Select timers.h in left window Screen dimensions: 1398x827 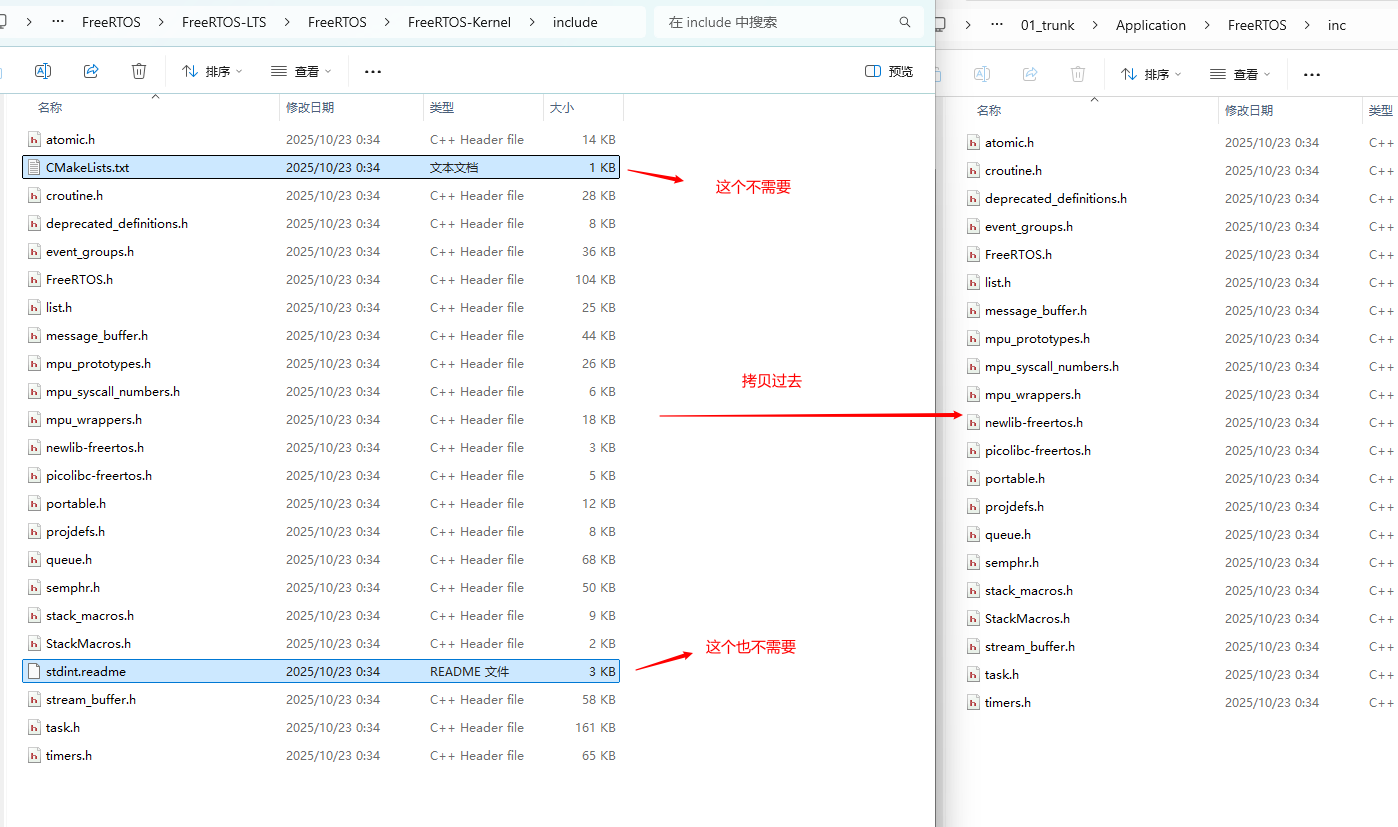click(321, 755)
